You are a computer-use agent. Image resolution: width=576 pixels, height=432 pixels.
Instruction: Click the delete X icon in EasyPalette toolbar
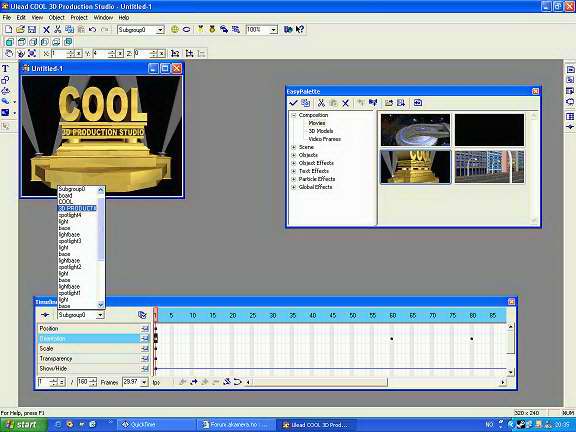click(x=345, y=103)
